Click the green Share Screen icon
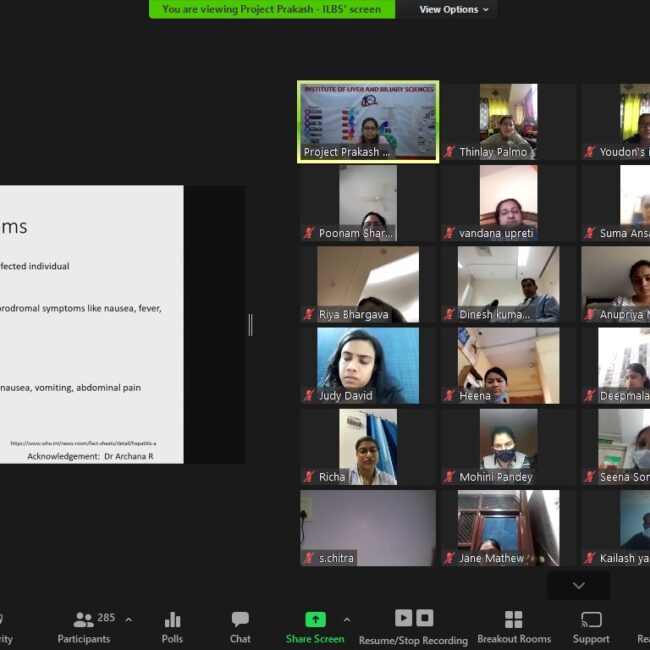The height and width of the screenshot is (650, 650). [x=315, y=619]
